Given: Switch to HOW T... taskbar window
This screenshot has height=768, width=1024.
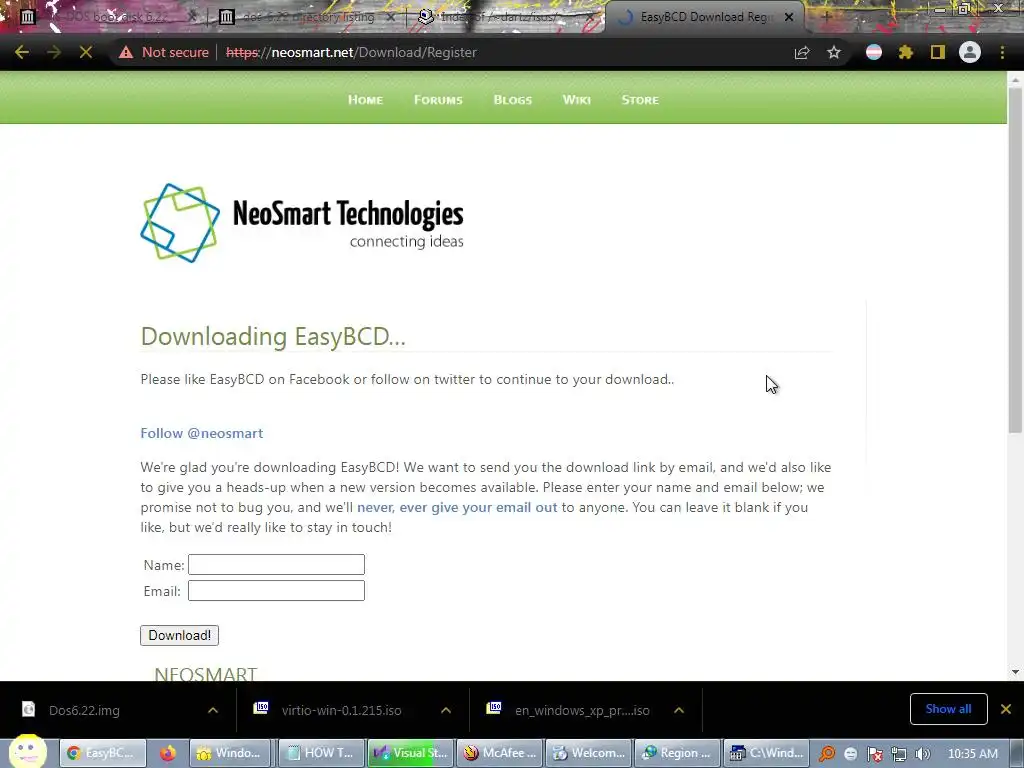Looking at the screenshot, I should tap(320, 753).
